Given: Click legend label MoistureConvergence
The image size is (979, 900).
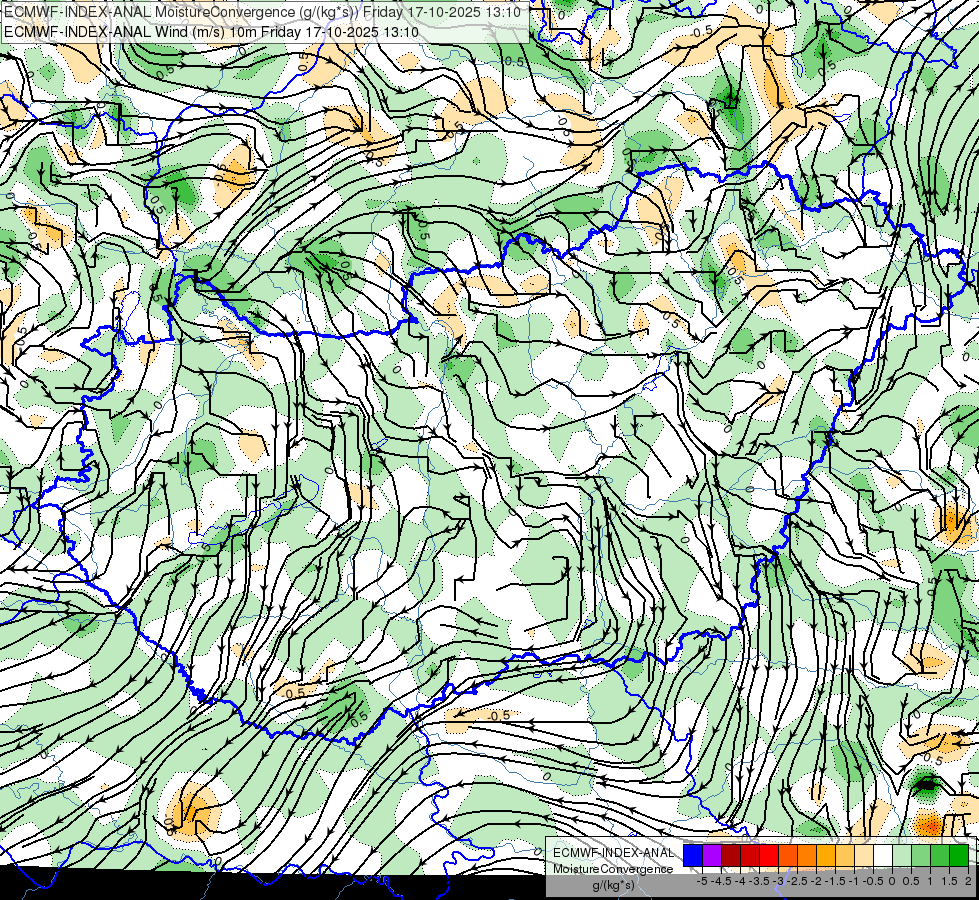Looking at the screenshot, I should [x=613, y=869].
